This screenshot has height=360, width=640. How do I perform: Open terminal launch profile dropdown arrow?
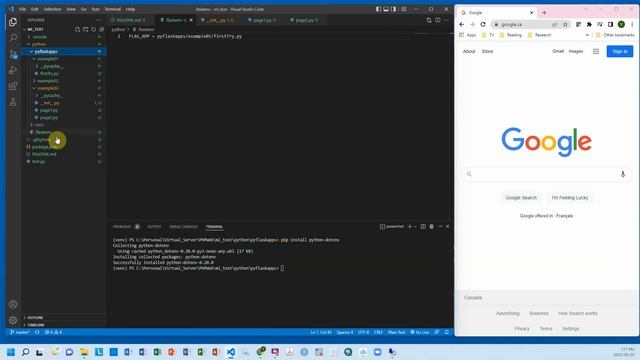pos(415,227)
